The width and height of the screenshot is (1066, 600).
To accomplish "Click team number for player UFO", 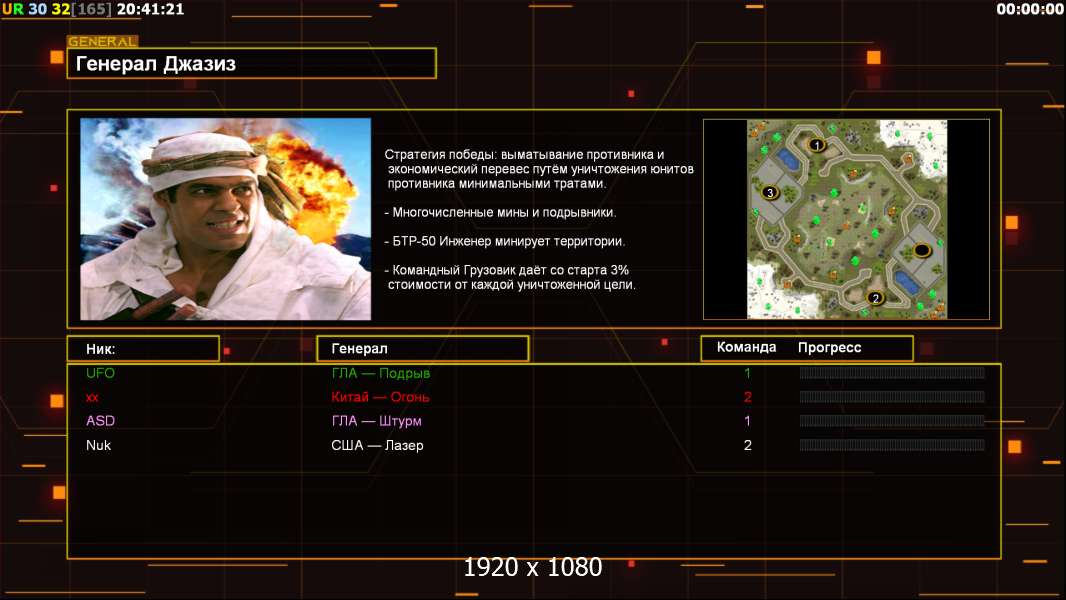I will click(747, 373).
